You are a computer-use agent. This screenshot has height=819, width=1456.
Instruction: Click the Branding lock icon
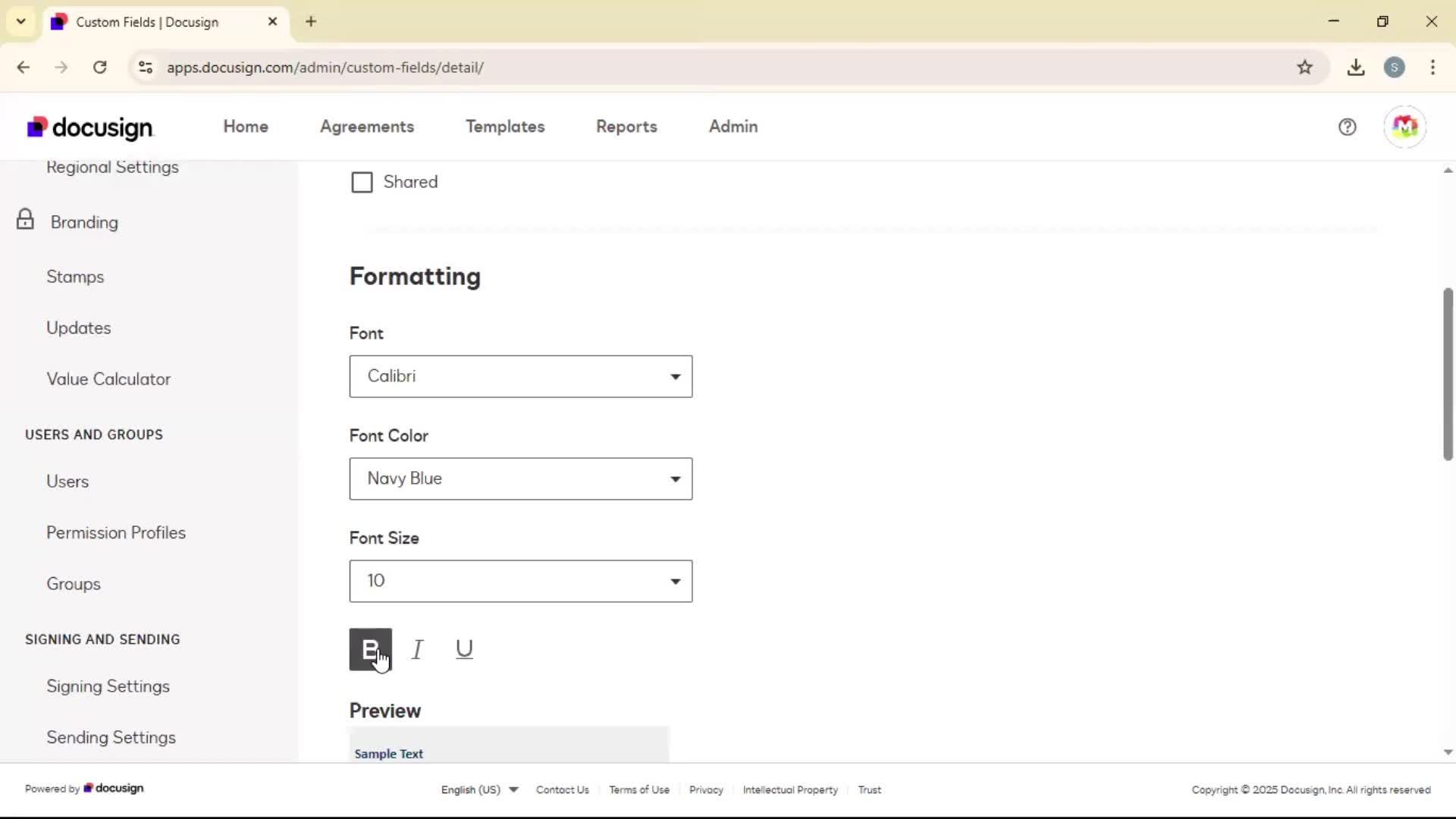click(x=25, y=219)
